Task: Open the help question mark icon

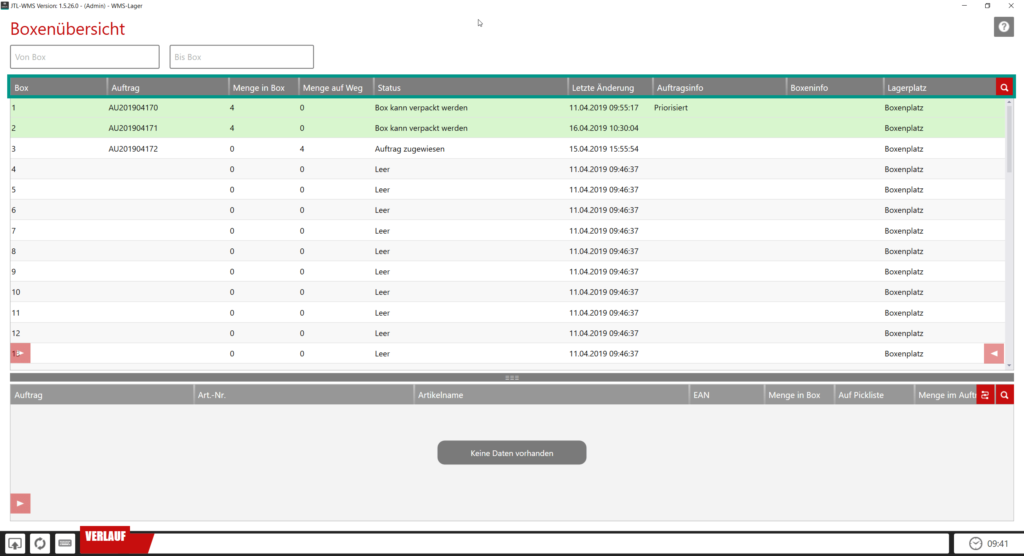Action: coord(1003,27)
